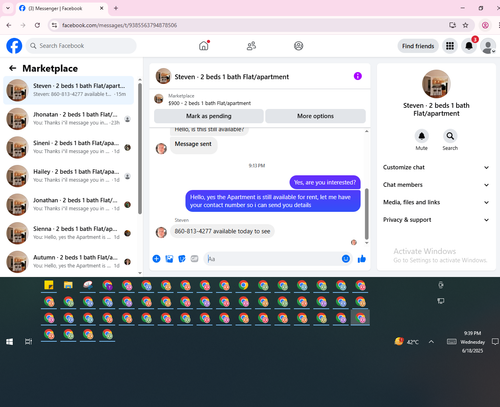Open Windows Start menu
This screenshot has height=407, width=500.
(9, 342)
